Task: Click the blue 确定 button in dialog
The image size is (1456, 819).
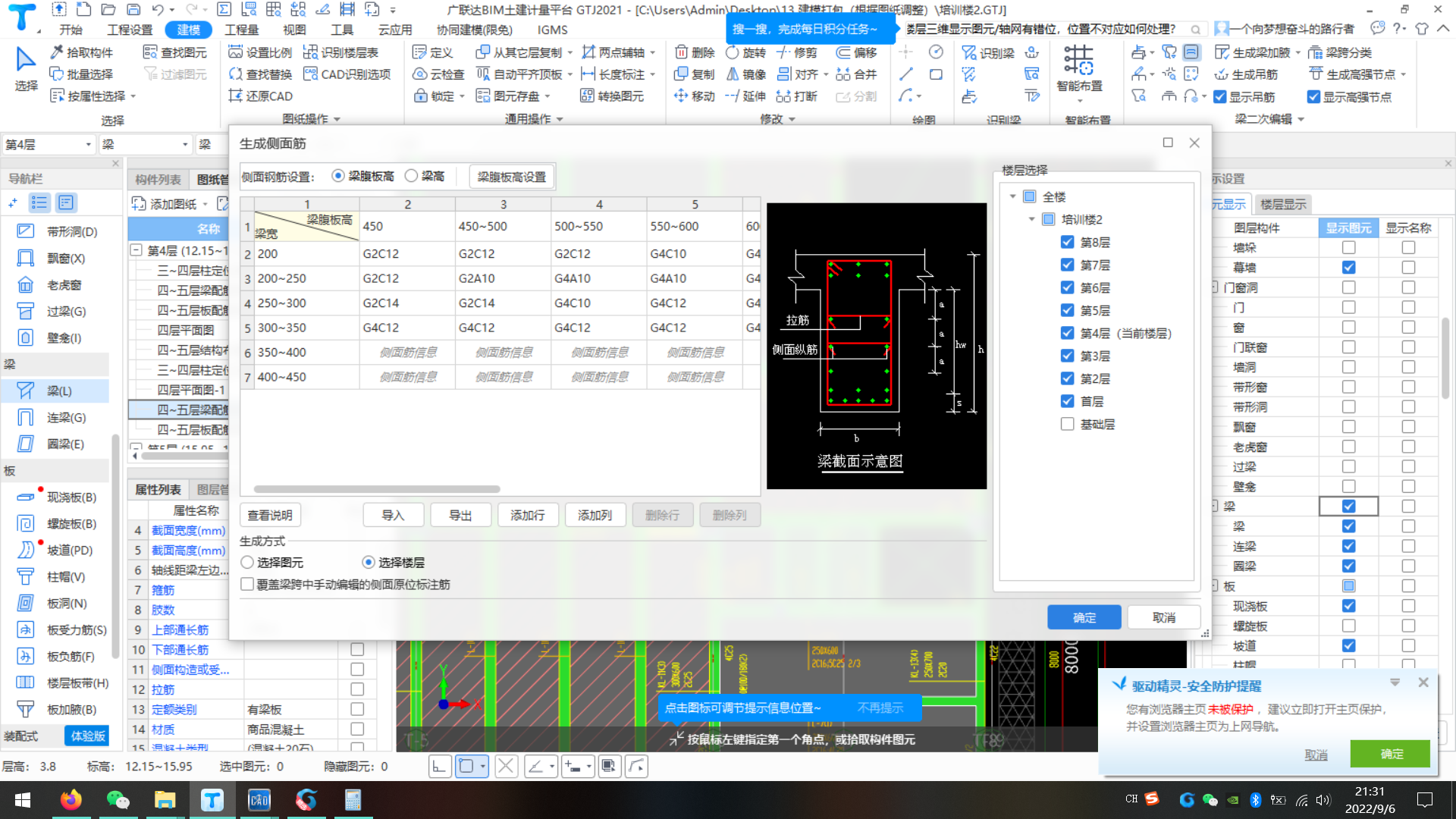Action: tap(1084, 617)
